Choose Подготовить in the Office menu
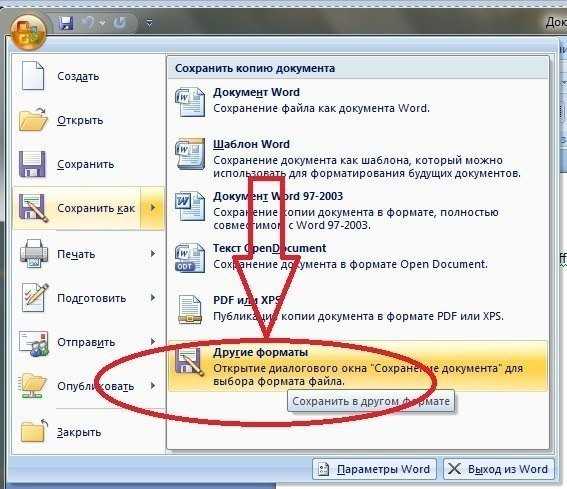The image size is (567, 489). click(91, 298)
